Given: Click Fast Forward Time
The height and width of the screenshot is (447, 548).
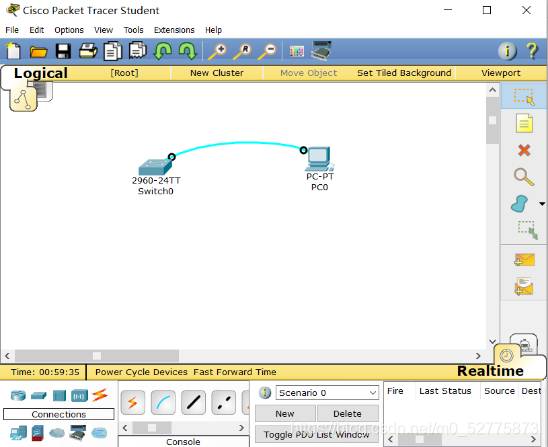Looking at the screenshot, I should [x=235, y=372].
